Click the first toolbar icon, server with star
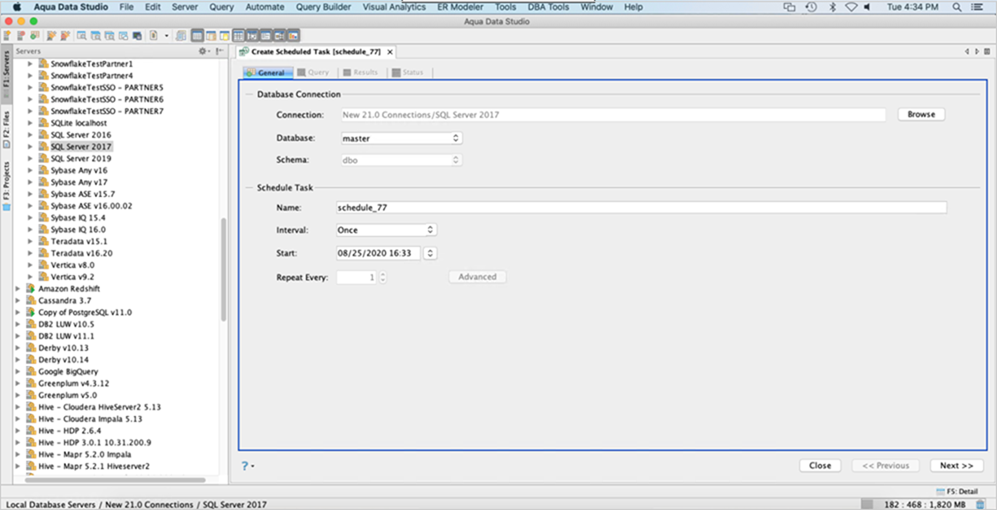The width and height of the screenshot is (997, 510). [x=7, y=36]
